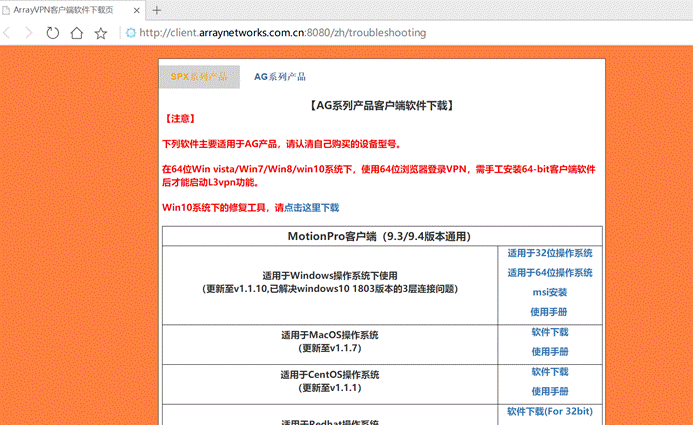Bookmark page with the star icon
Image resolution: width=693 pixels, height=425 pixels.
tap(101, 33)
